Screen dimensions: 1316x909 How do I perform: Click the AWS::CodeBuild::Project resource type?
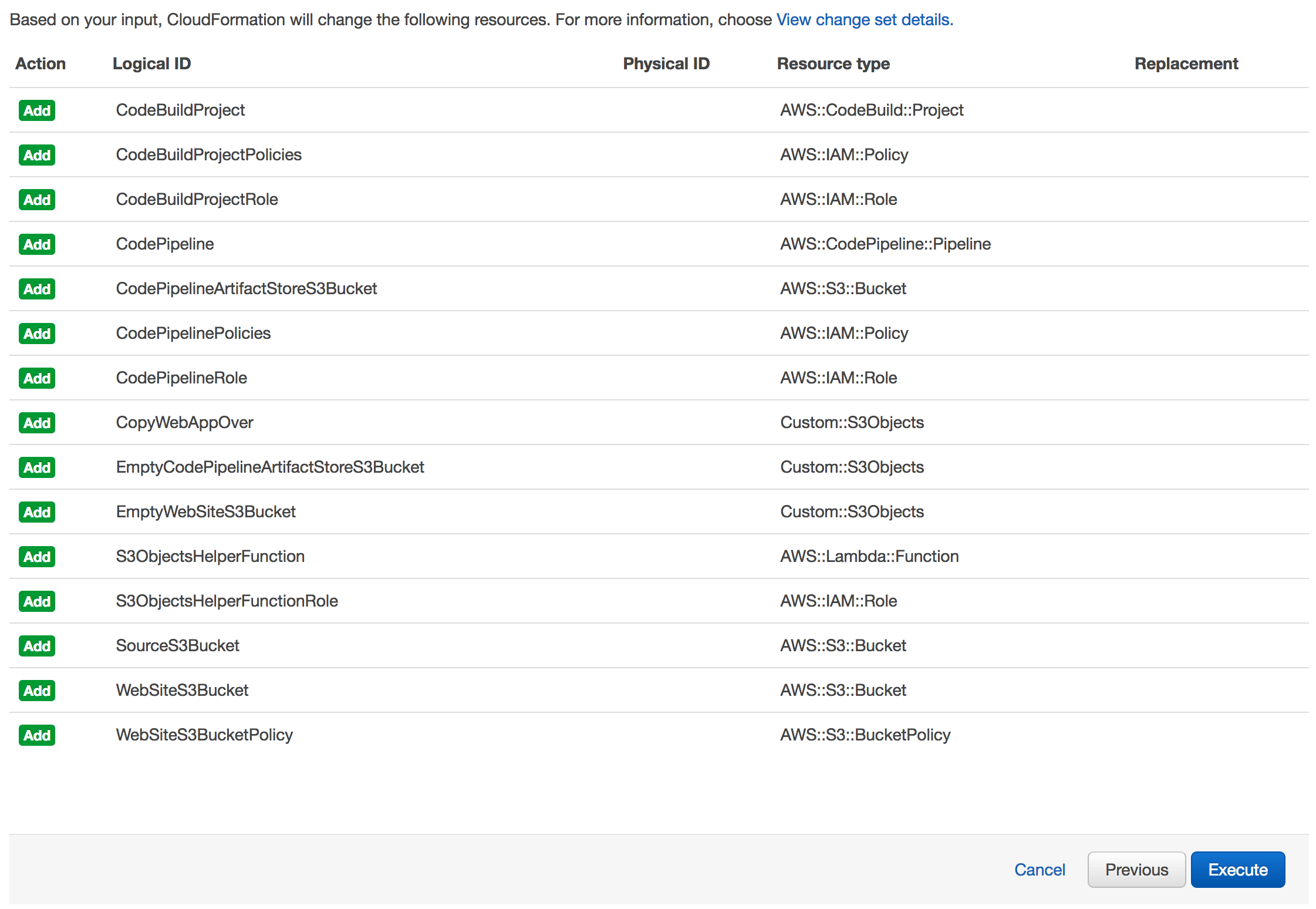[x=872, y=110]
